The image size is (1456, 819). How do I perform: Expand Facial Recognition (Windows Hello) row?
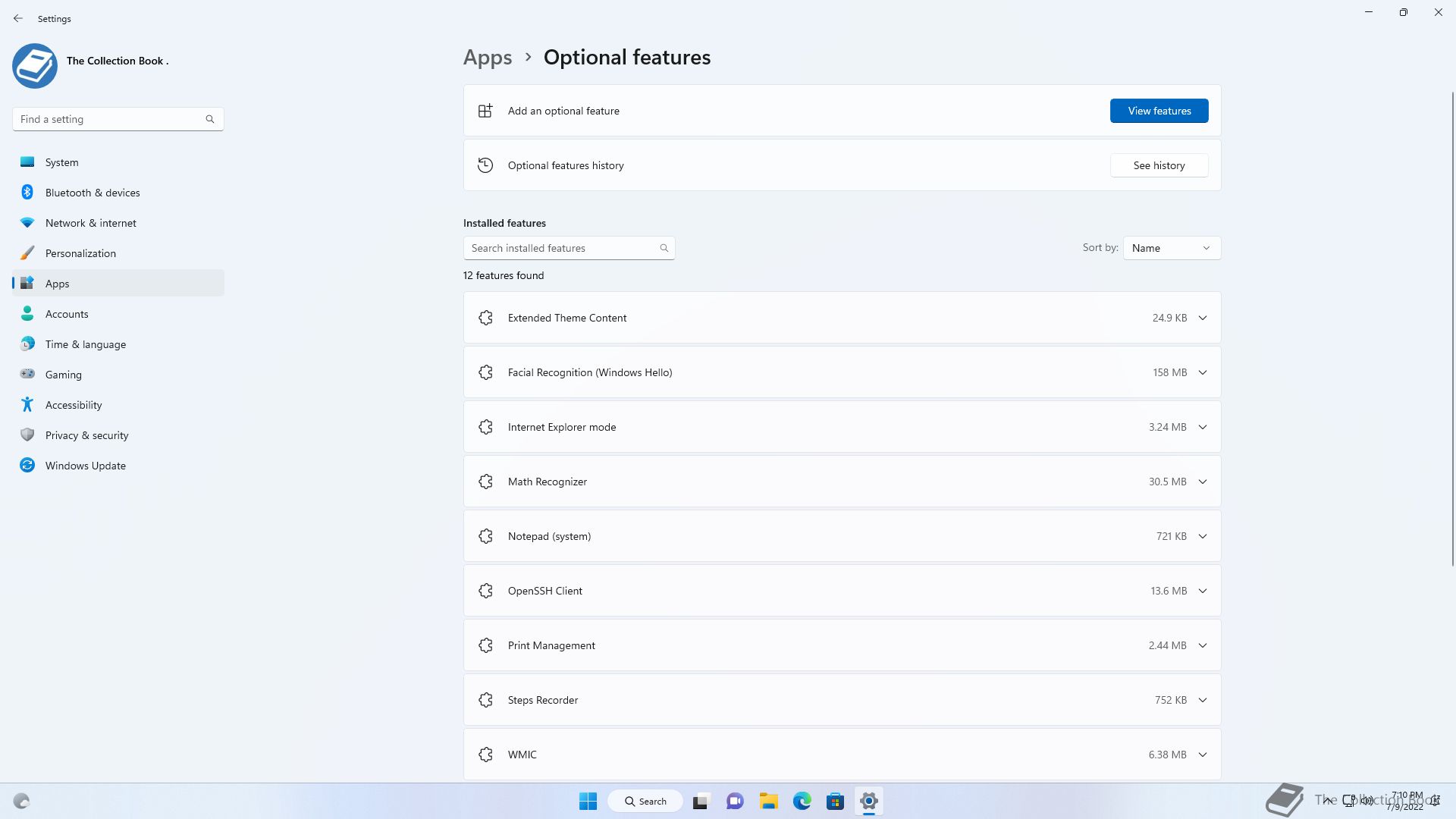coord(1203,372)
